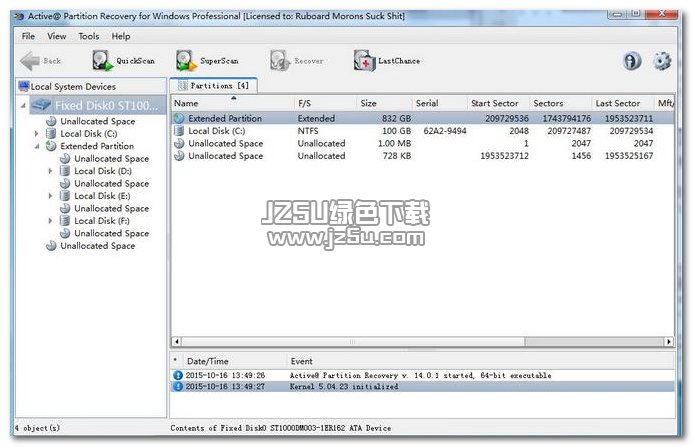
Task: Select Local Disk (F:) in the tree
Action: [102, 221]
